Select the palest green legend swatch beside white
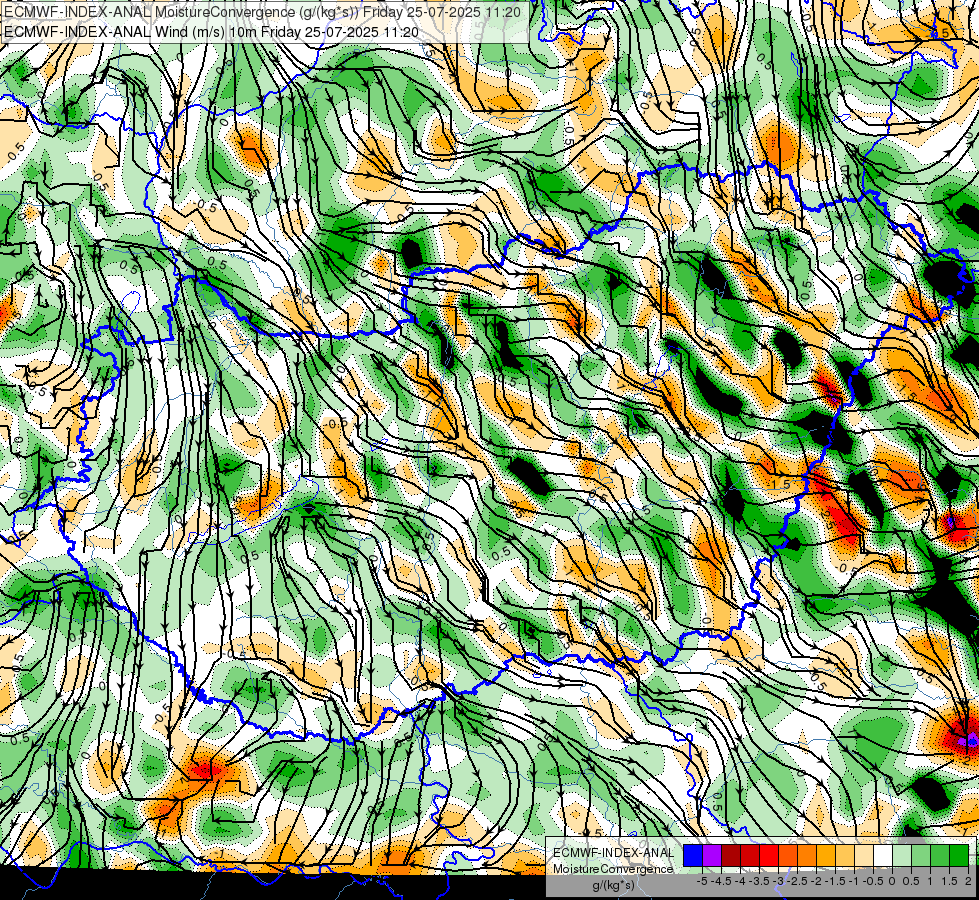Viewport: 979px width, 900px height. (x=902, y=856)
